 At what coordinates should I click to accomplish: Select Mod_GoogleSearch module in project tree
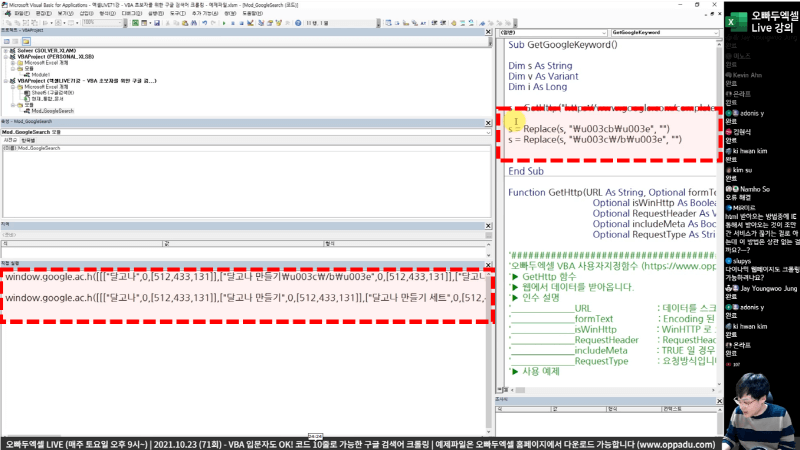52,111
